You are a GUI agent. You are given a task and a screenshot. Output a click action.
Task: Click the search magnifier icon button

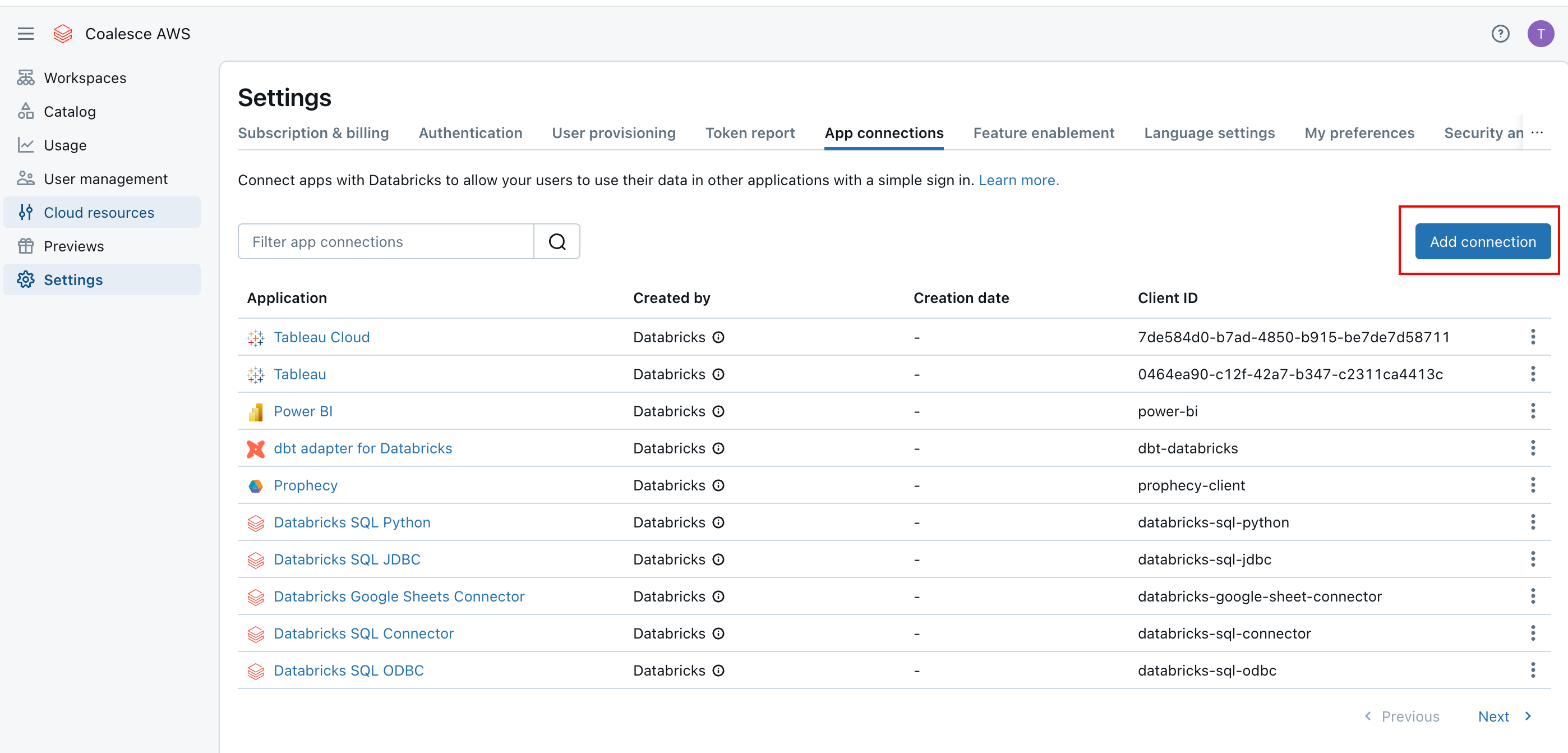(x=557, y=242)
